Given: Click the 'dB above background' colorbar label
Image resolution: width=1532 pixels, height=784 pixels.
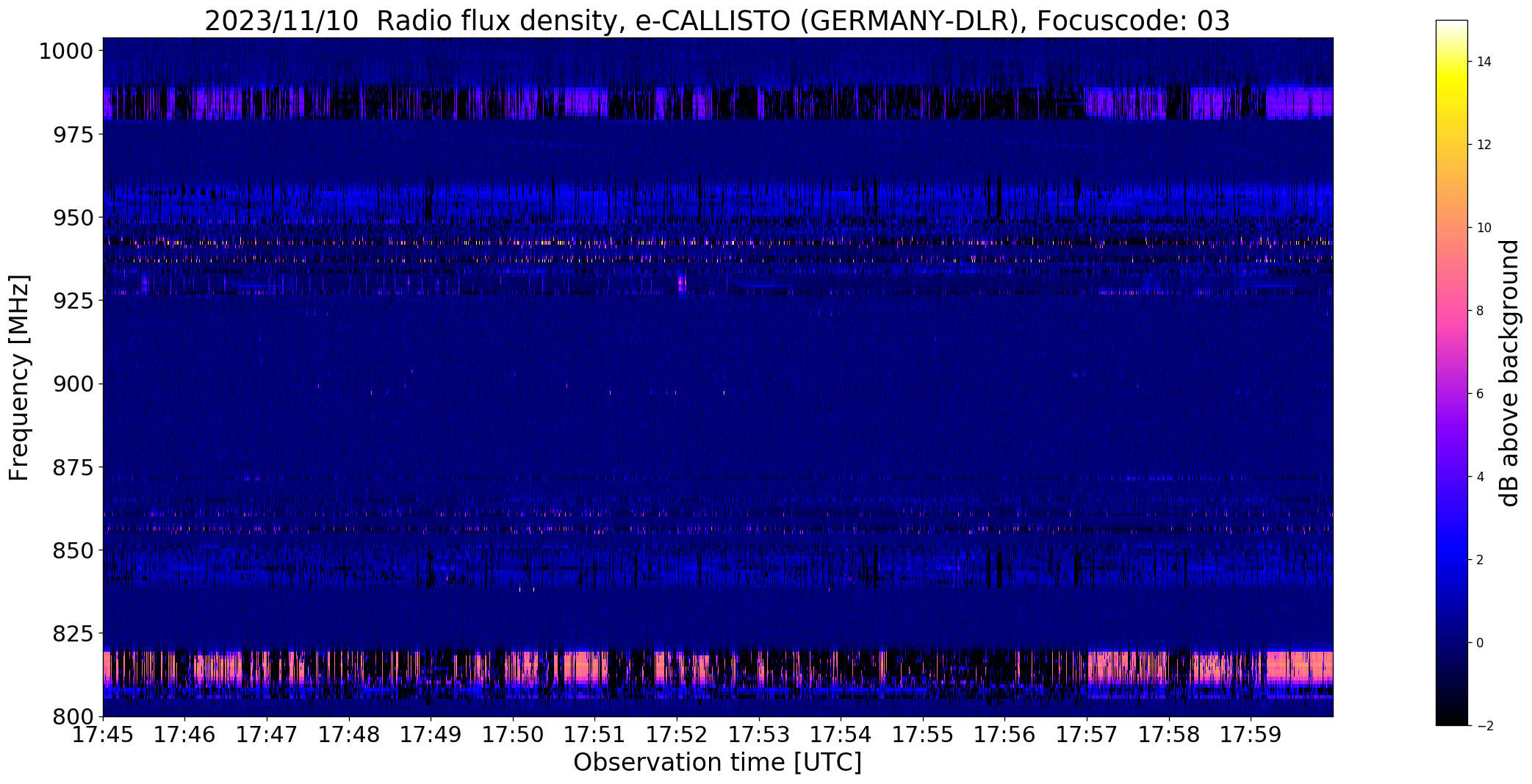Looking at the screenshot, I should pyautogui.click(x=1509, y=373).
